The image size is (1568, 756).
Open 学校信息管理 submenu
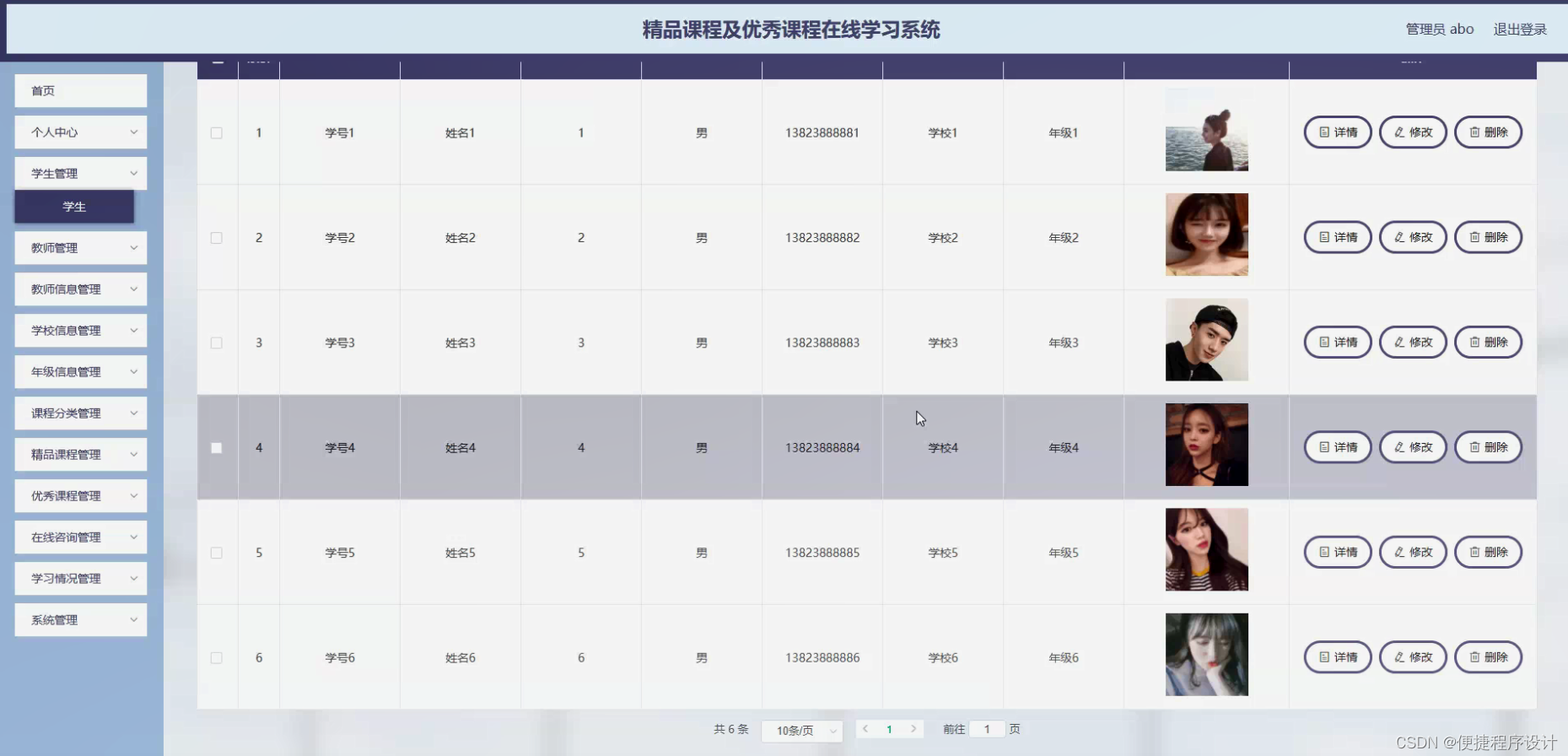[81, 331]
